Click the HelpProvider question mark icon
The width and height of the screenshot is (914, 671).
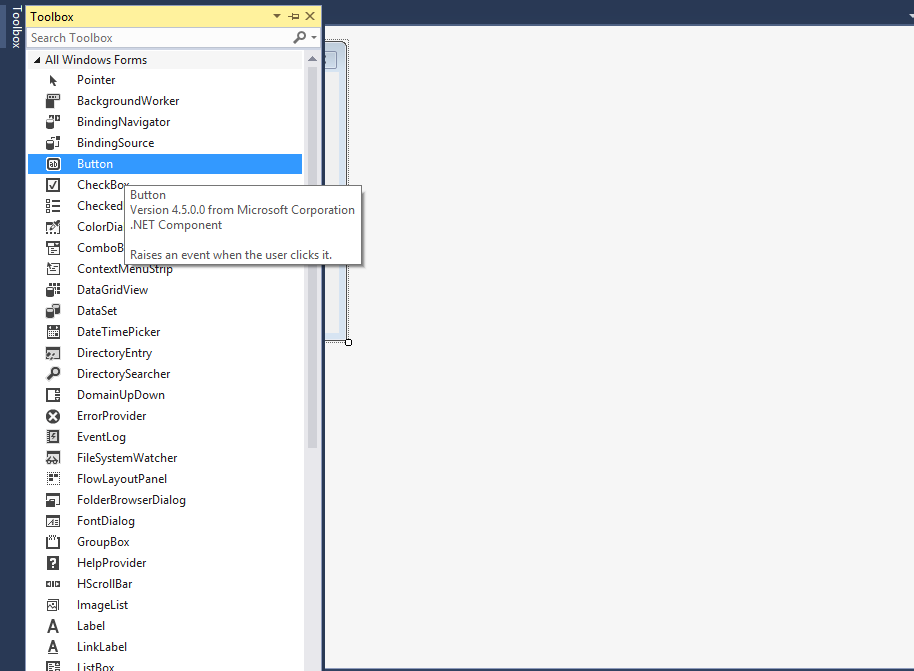(x=53, y=563)
